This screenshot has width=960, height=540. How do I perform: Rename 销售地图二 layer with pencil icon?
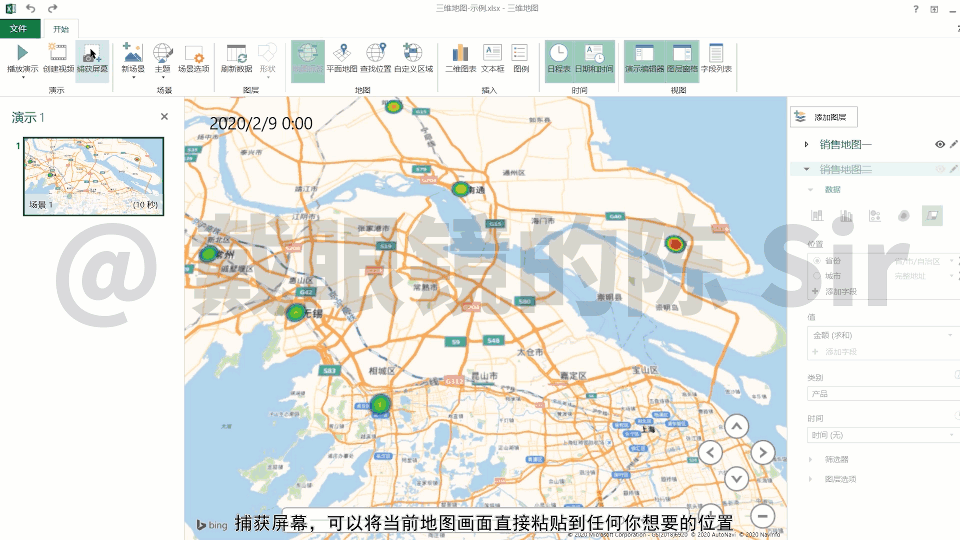point(954,169)
